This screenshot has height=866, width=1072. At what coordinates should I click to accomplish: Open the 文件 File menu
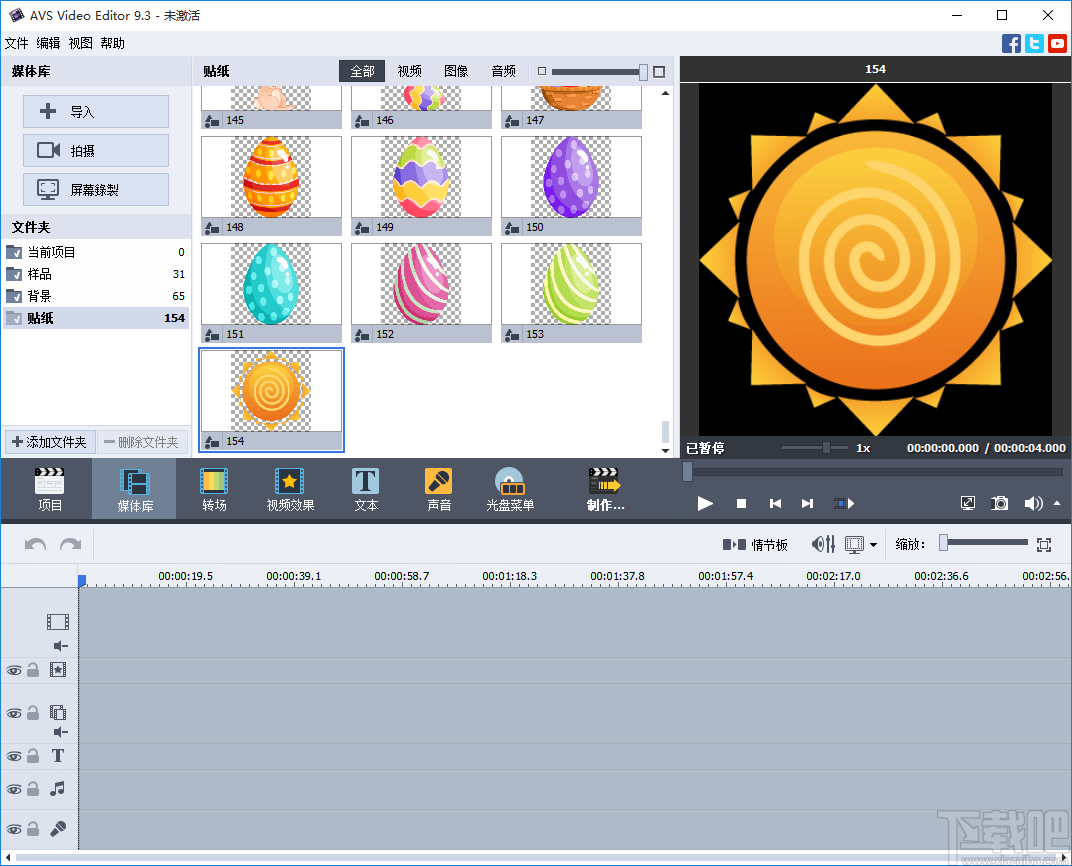(16, 43)
